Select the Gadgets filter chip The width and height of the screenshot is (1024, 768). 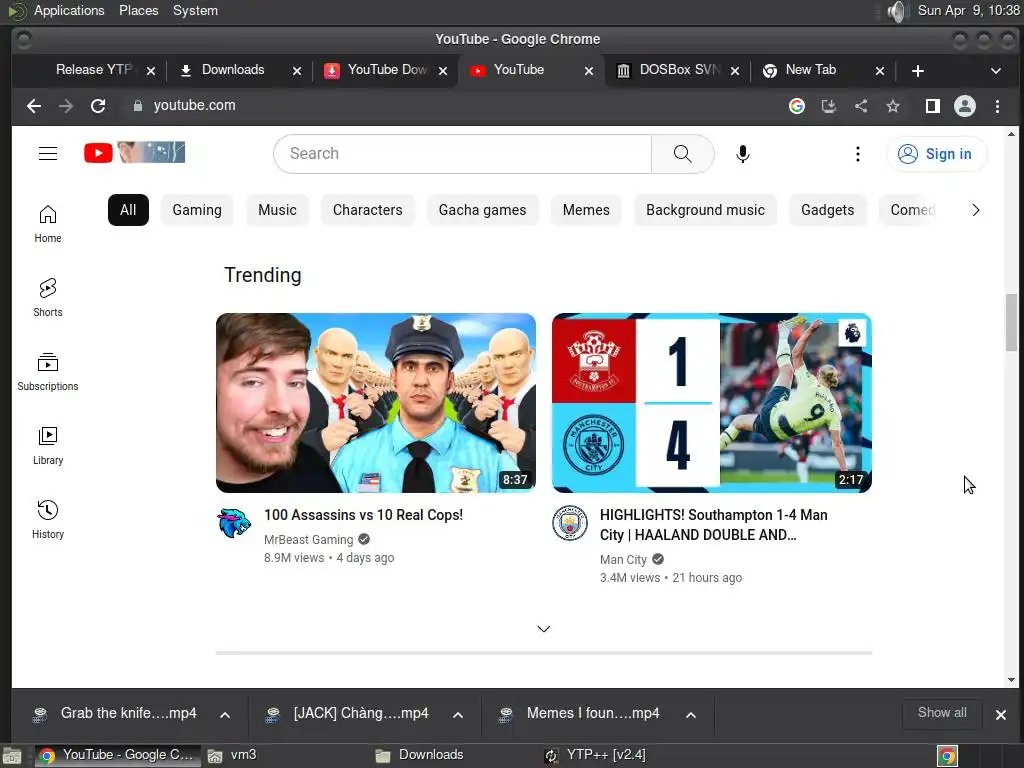[x=827, y=210]
